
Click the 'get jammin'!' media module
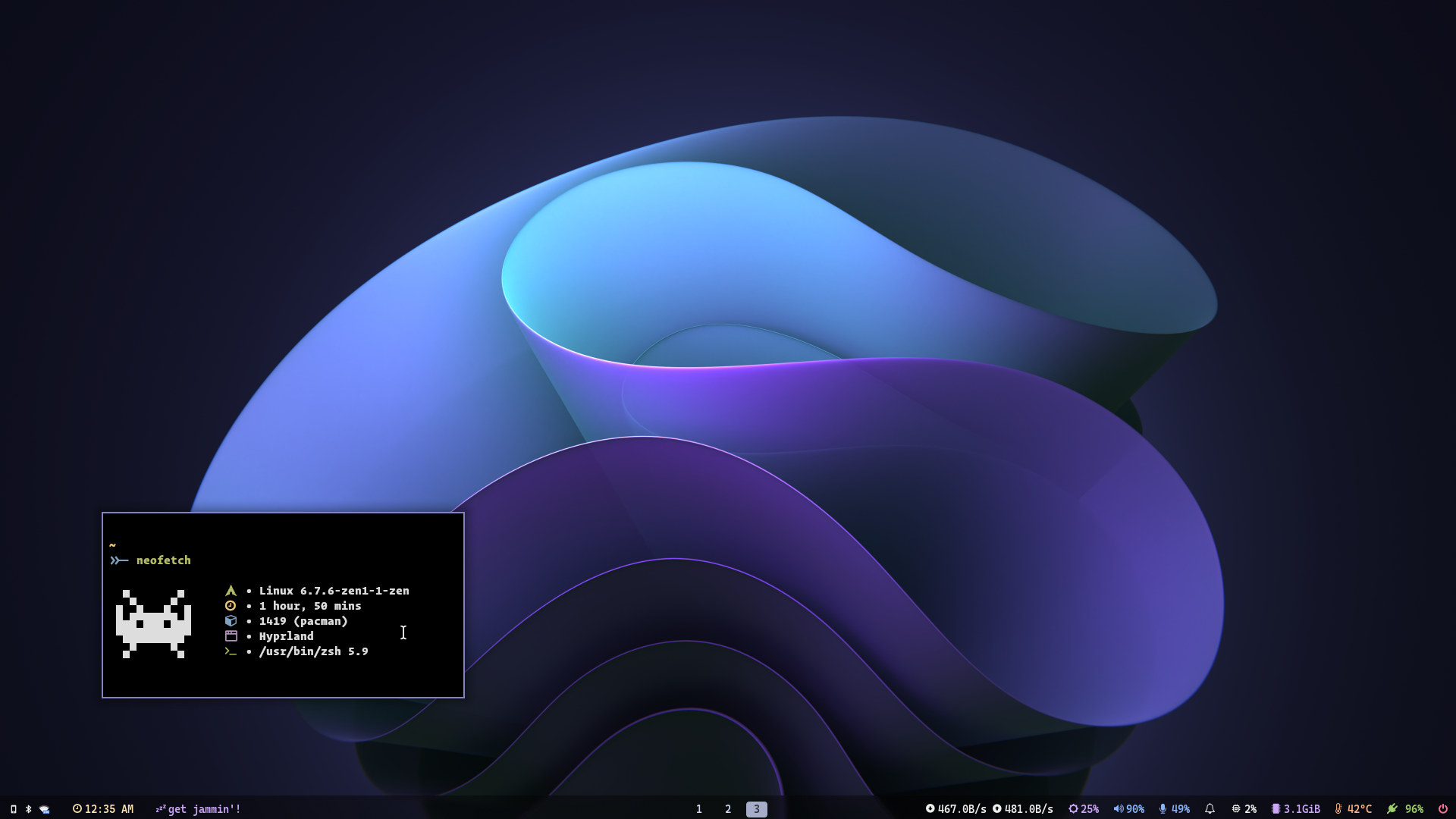(x=198, y=809)
